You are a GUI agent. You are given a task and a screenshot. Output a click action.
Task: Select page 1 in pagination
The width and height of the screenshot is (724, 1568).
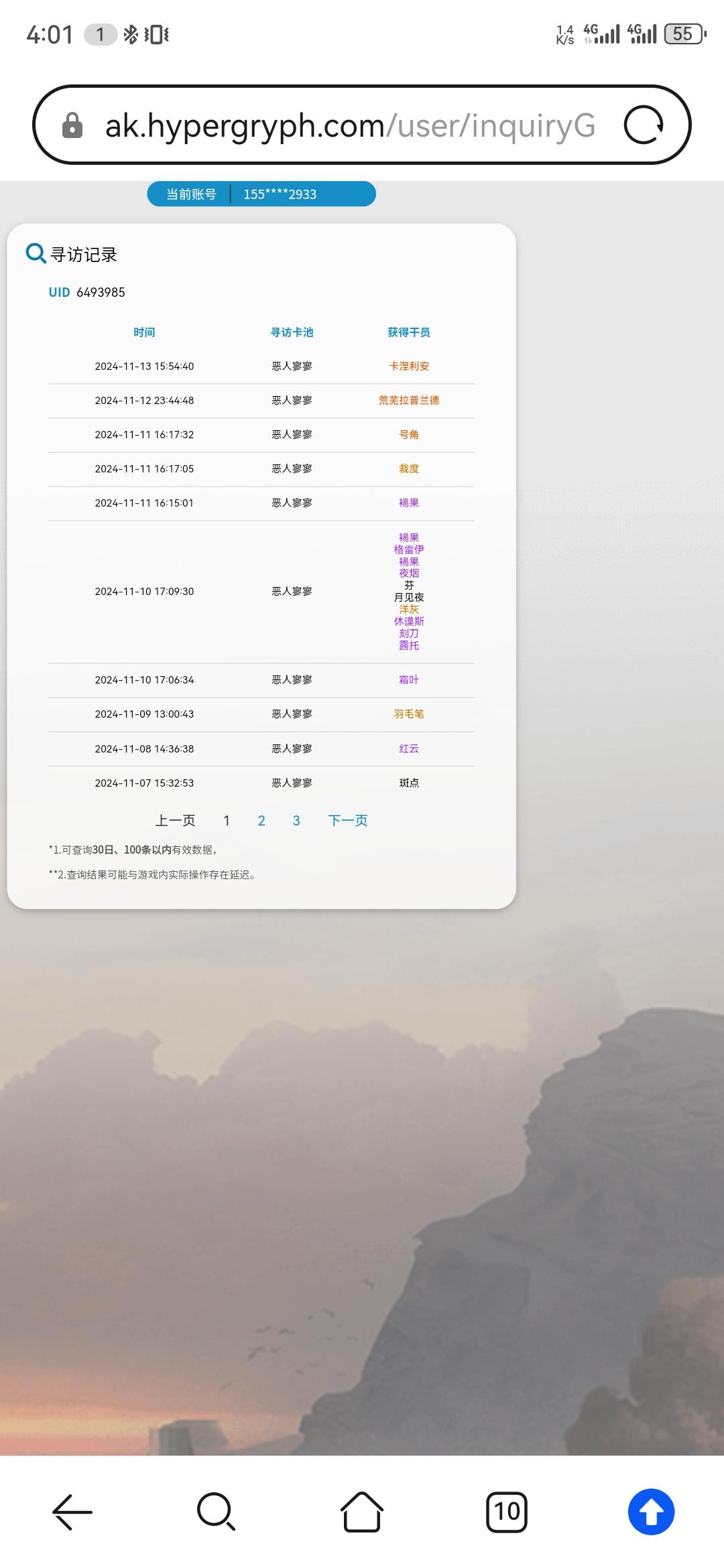click(x=227, y=820)
